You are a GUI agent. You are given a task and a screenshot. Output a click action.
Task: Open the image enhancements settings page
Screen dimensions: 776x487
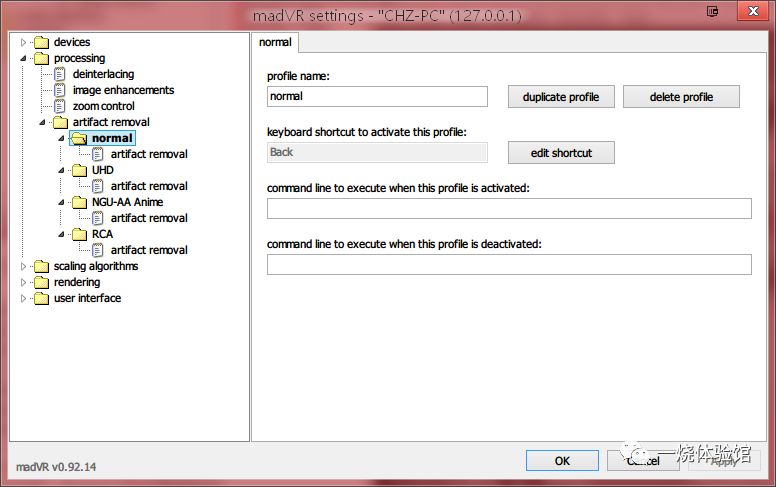pos(123,90)
